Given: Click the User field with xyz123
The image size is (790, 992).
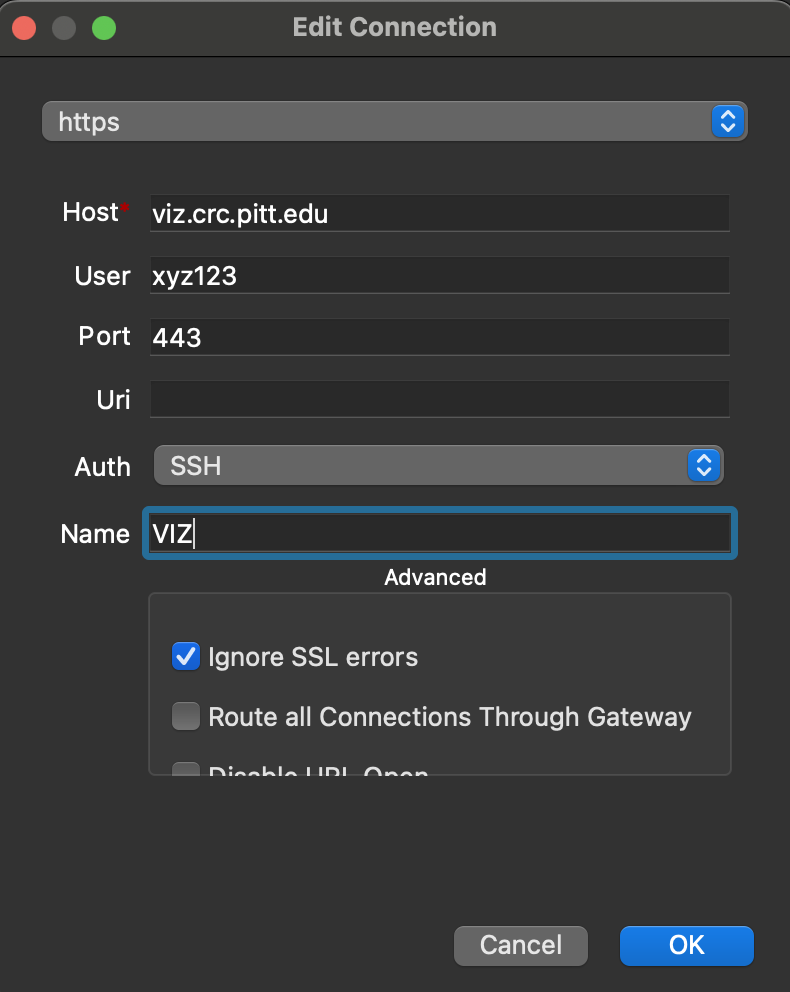Looking at the screenshot, I should click(x=440, y=275).
